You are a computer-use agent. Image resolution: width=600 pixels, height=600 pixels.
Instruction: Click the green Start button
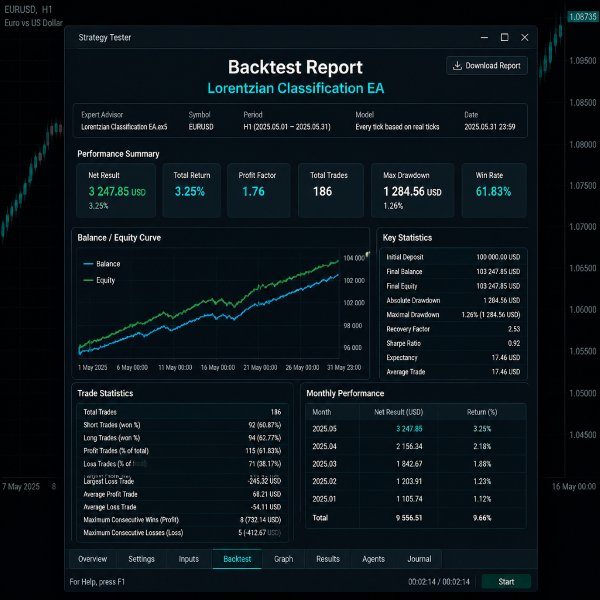pyautogui.click(x=506, y=582)
